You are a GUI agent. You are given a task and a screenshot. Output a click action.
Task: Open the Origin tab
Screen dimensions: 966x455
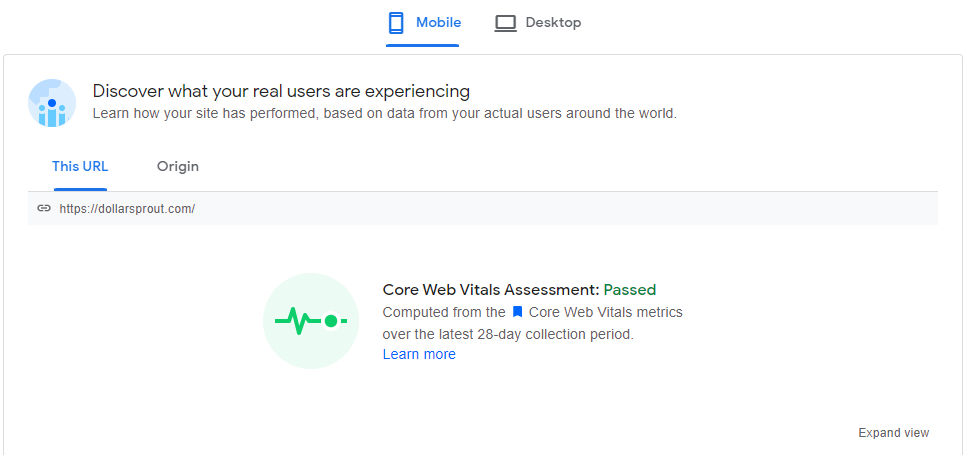point(178,166)
